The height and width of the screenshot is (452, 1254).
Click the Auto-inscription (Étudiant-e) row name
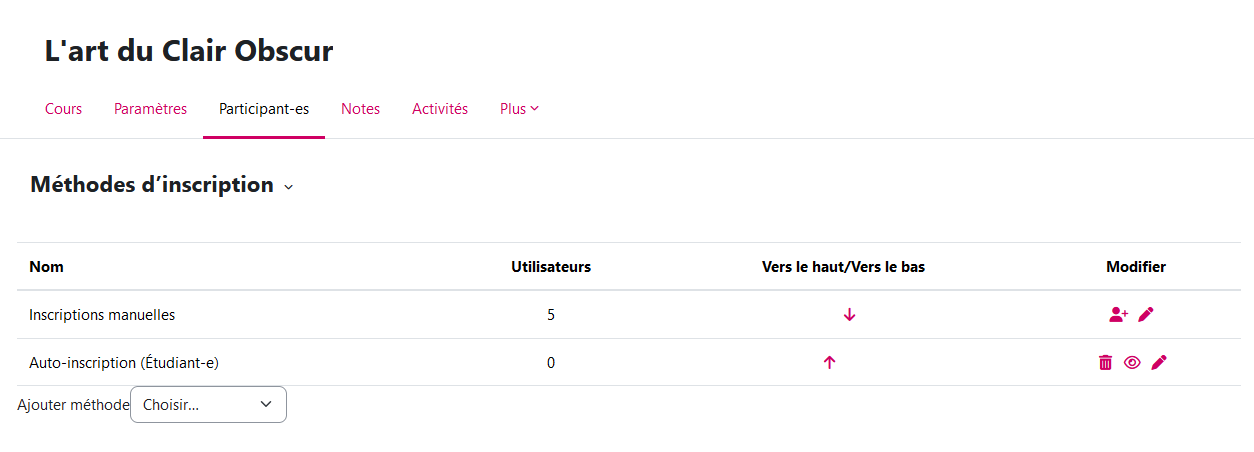(x=124, y=363)
